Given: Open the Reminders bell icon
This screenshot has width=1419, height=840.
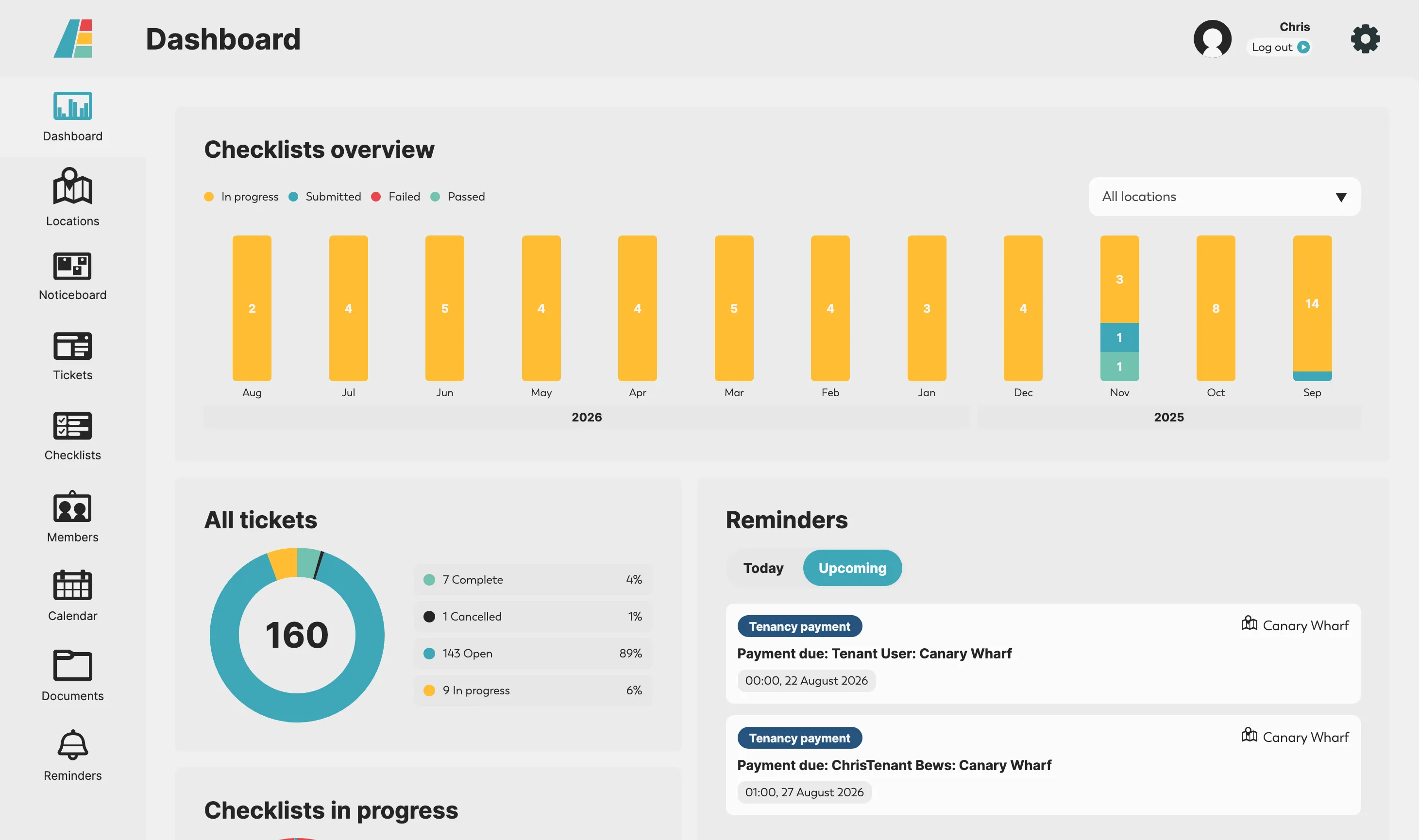Looking at the screenshot, I should point(72,744).
